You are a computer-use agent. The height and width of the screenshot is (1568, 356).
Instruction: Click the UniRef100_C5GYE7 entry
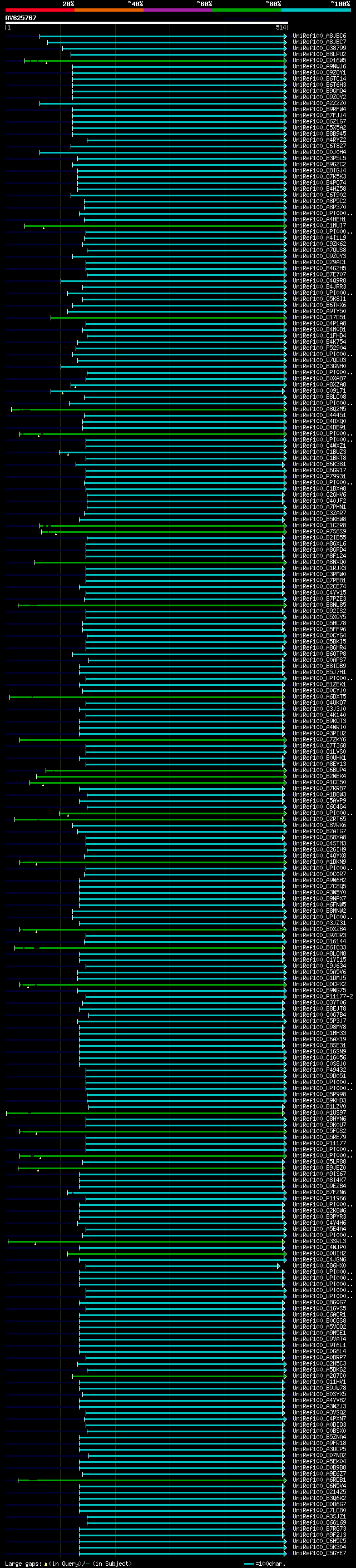click(319, 1554)
